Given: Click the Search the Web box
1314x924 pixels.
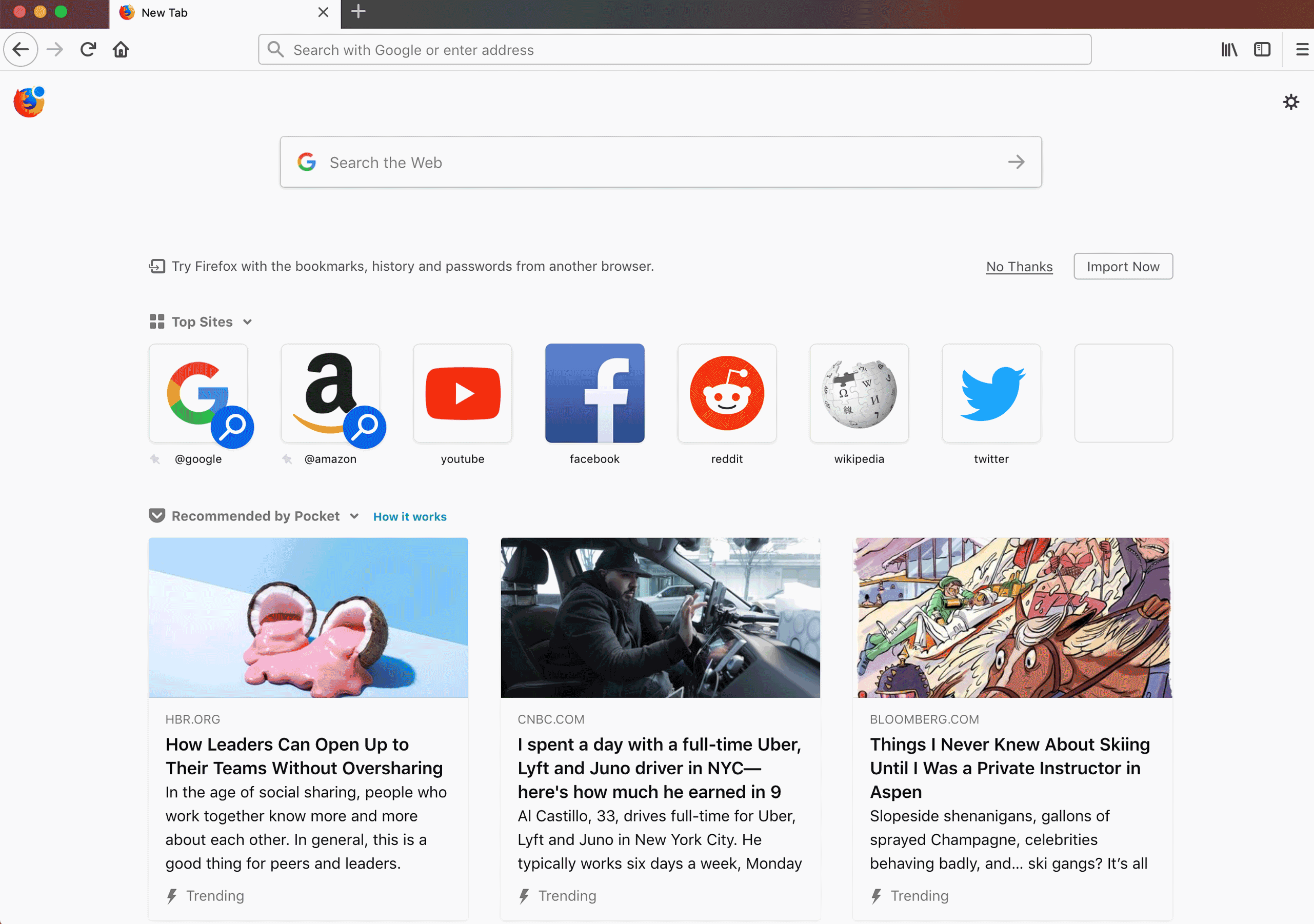Looking at the screenshot, I should pyautogui.click(x=661, y=162).
